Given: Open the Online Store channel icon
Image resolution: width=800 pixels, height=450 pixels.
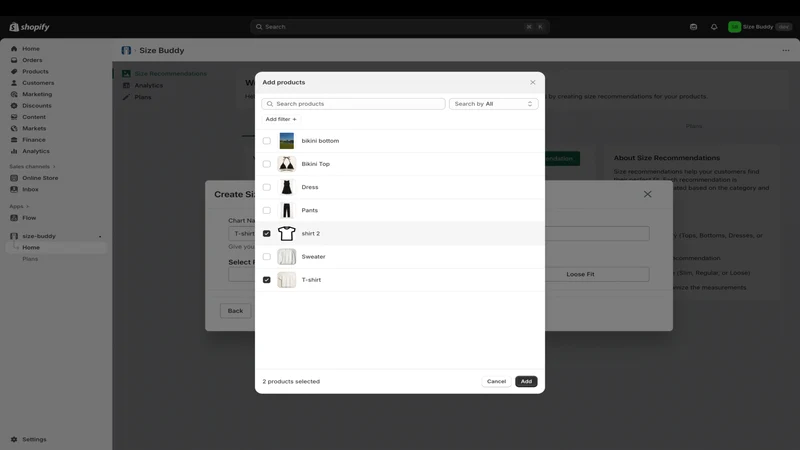Looking at the screenshot, I should 14,178.
